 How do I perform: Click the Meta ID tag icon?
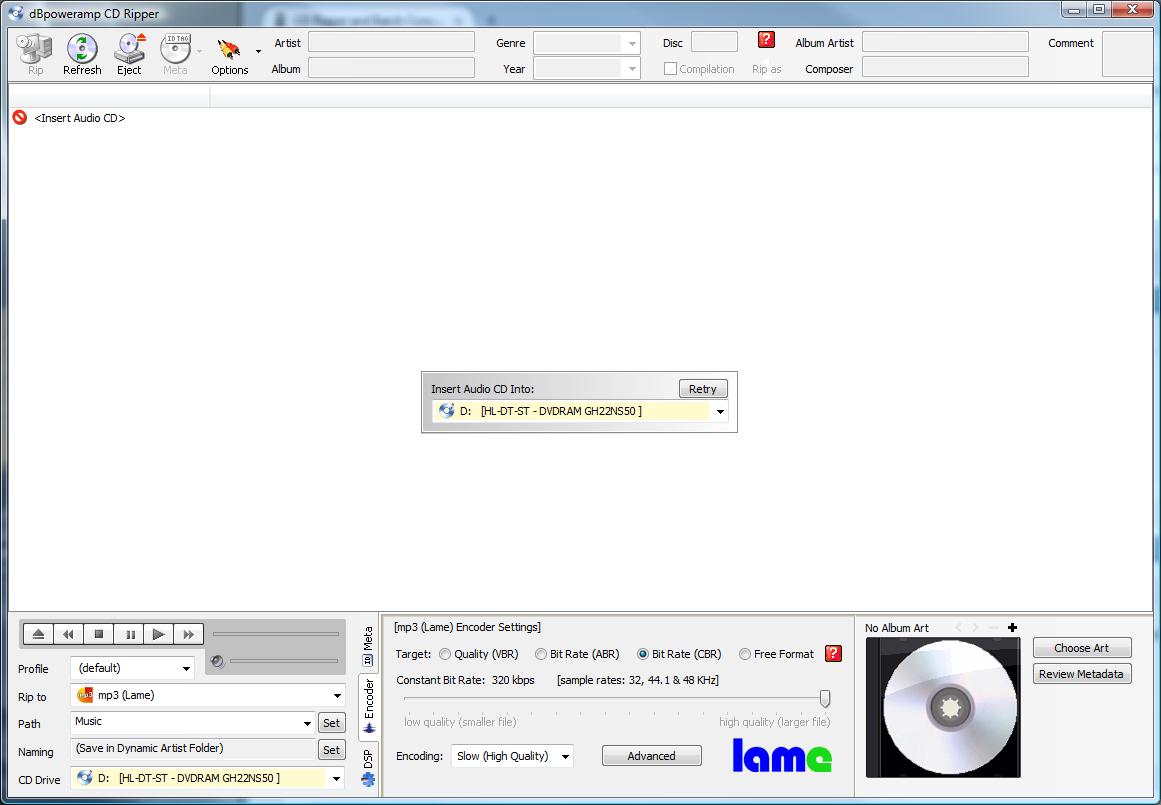[175, 54]
